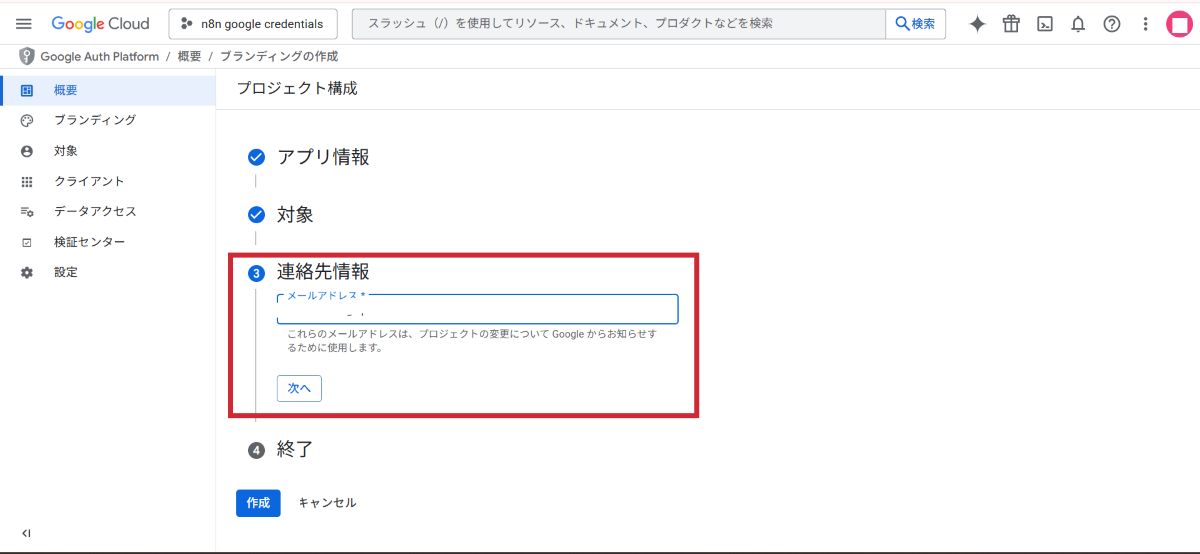The image size is (1200, 554).
Task: Activate Cloud Shell terminal icon
Action: [1044, 24]
